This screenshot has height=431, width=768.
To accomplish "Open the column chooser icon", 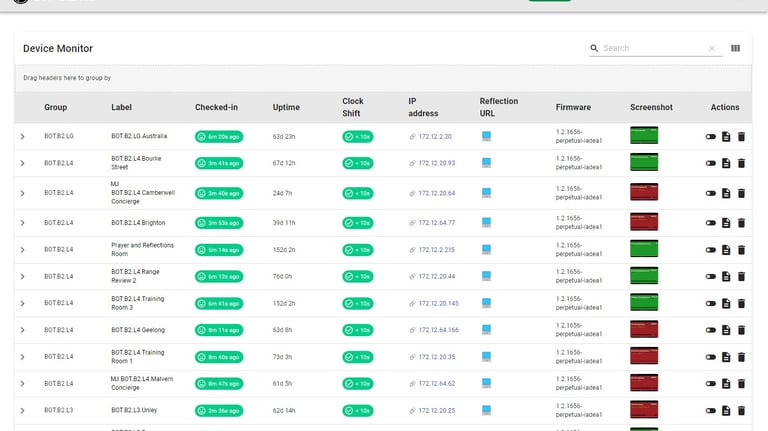I will [735, 48].
